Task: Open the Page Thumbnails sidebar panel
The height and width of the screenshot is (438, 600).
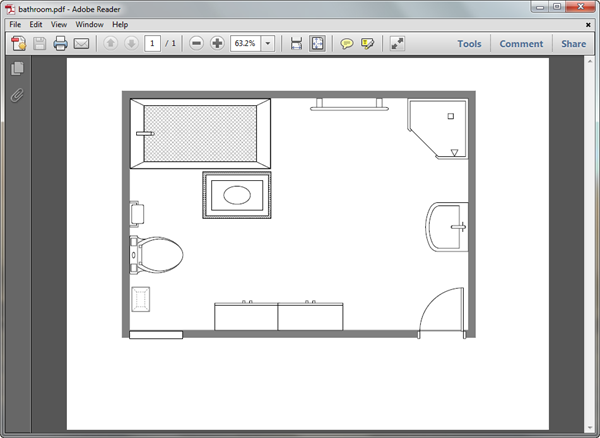Action: (17, 69)
